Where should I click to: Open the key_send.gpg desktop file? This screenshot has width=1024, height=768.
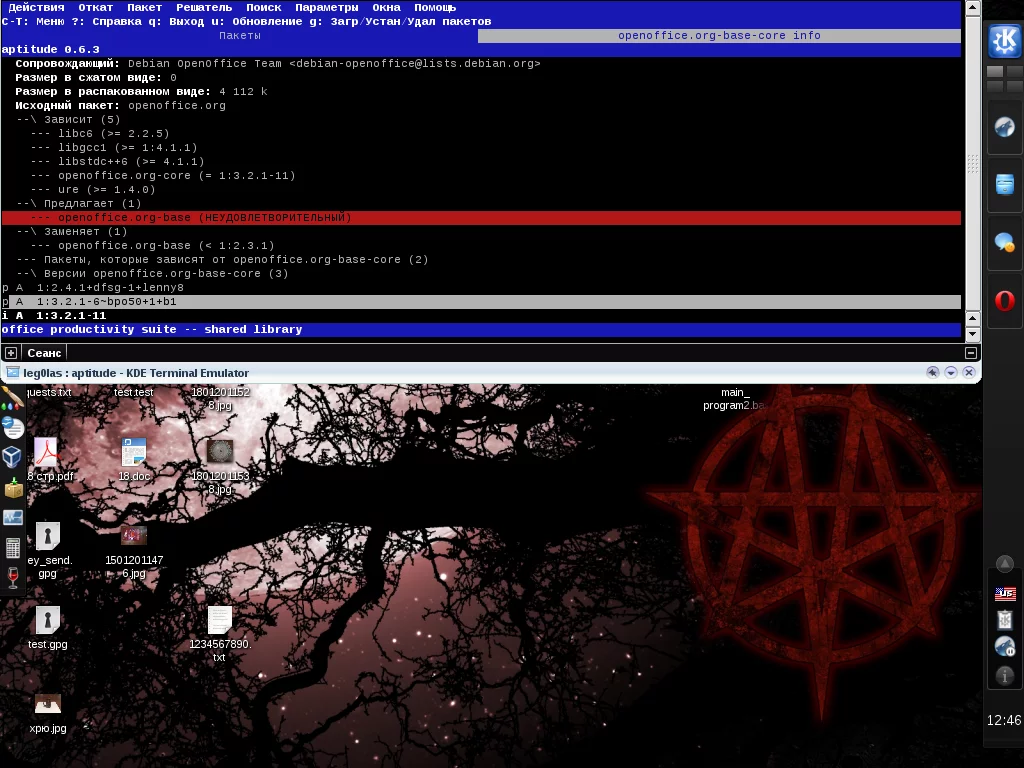[x=48, y=550]
